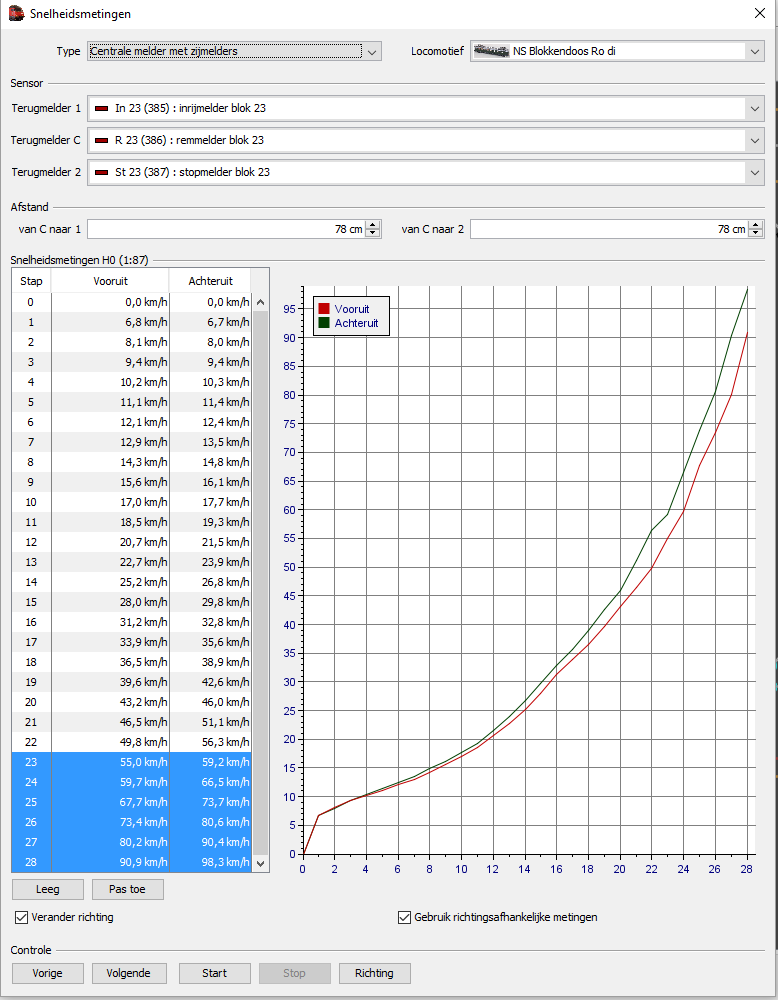Expand the Terugmelder 1 dropdown
Screen dimensions: 778x1000
pos(754,108)
